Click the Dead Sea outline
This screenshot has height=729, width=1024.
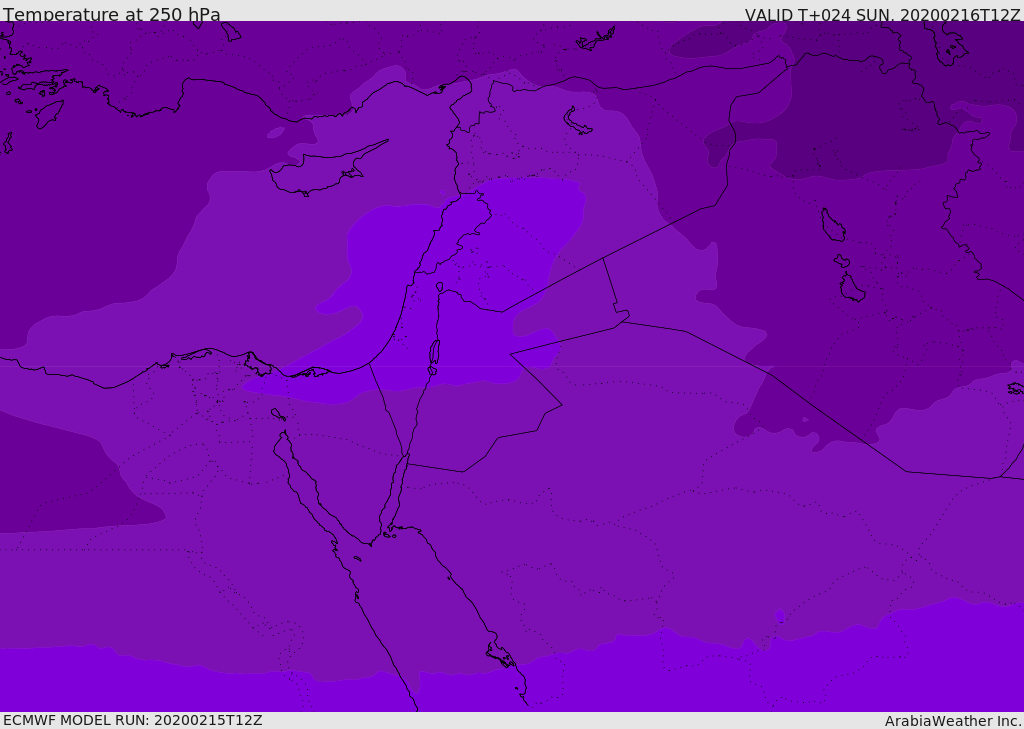434,353
